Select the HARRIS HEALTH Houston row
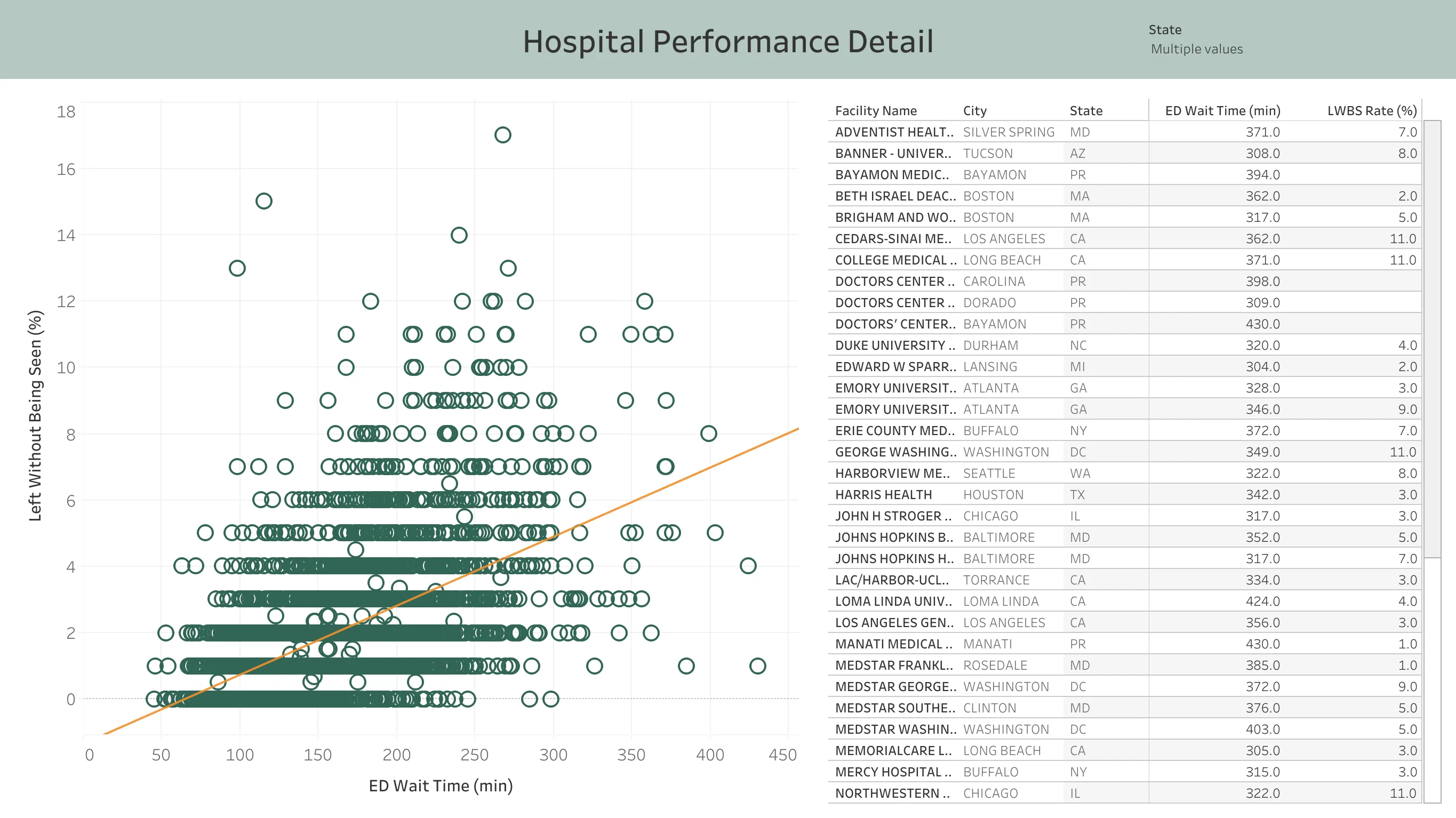Viewport: 1456px width, 818px height. [x=961, y=494]
